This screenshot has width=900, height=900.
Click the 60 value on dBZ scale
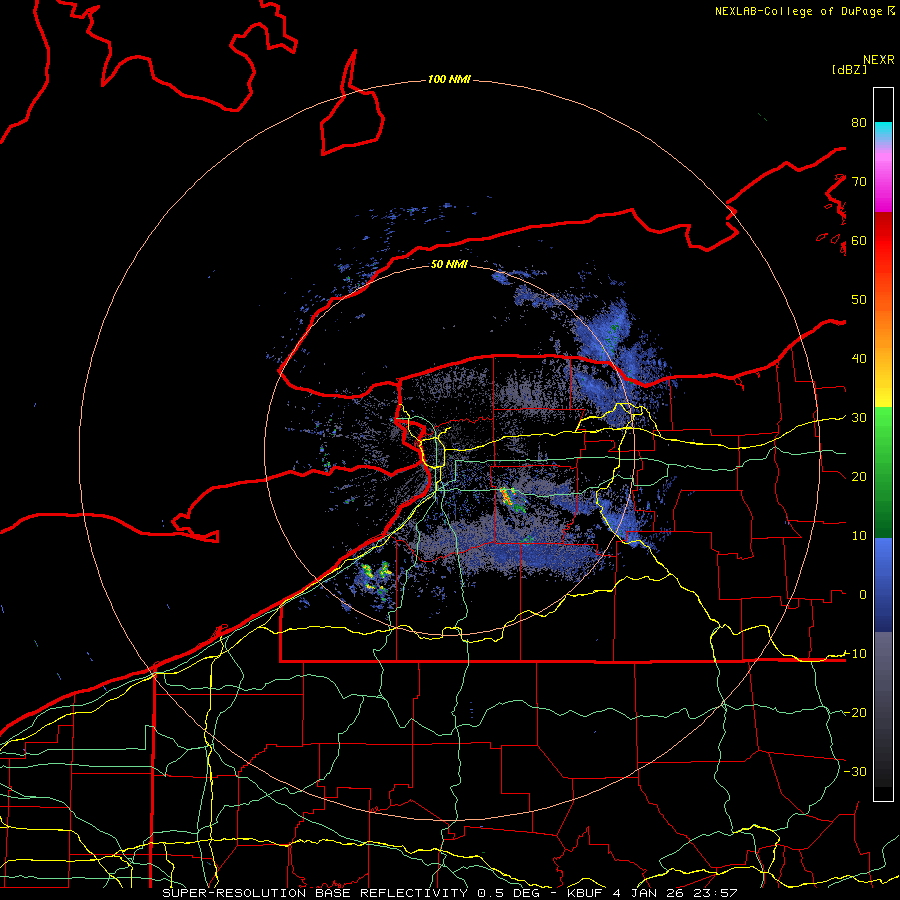point(859,240)
